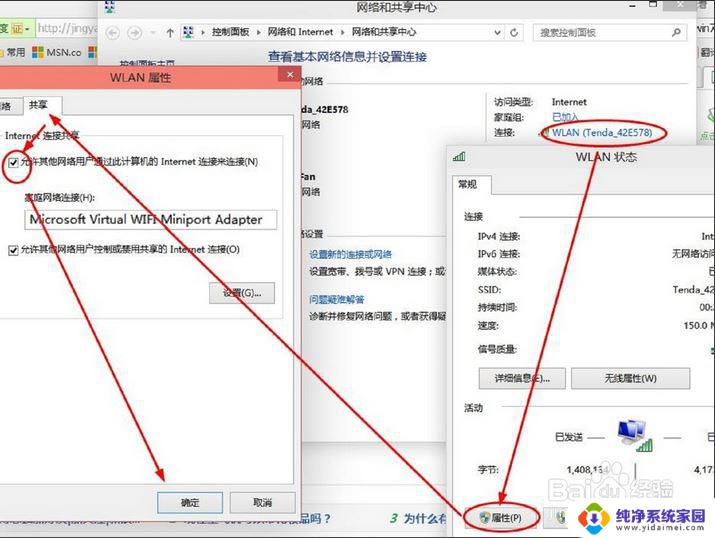Expand chevron after 控制面板 breadcrumb
Screen dimensions: 715x538
click(259, 32)
